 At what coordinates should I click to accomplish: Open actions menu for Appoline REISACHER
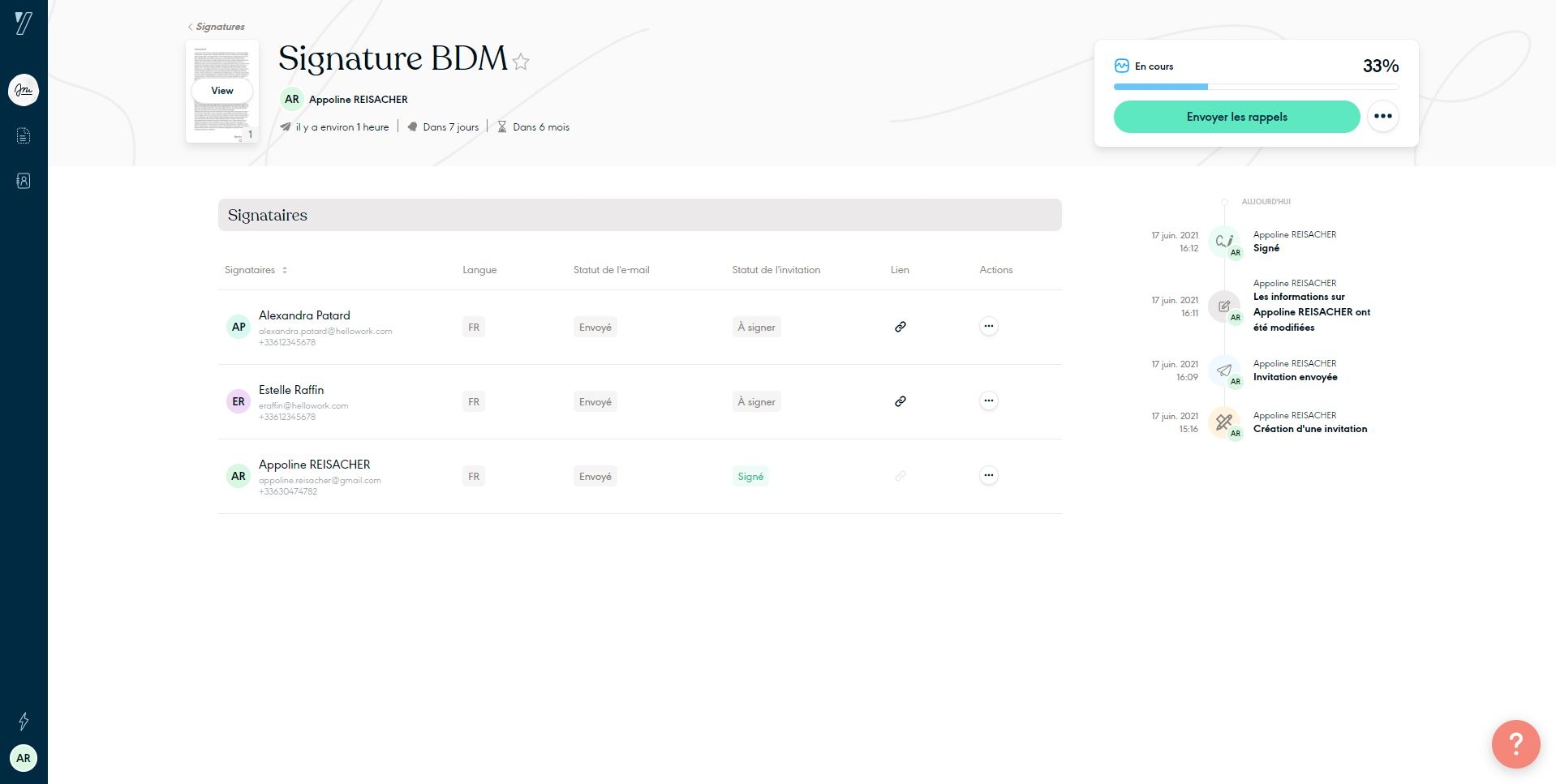click(x=988, y=476)
